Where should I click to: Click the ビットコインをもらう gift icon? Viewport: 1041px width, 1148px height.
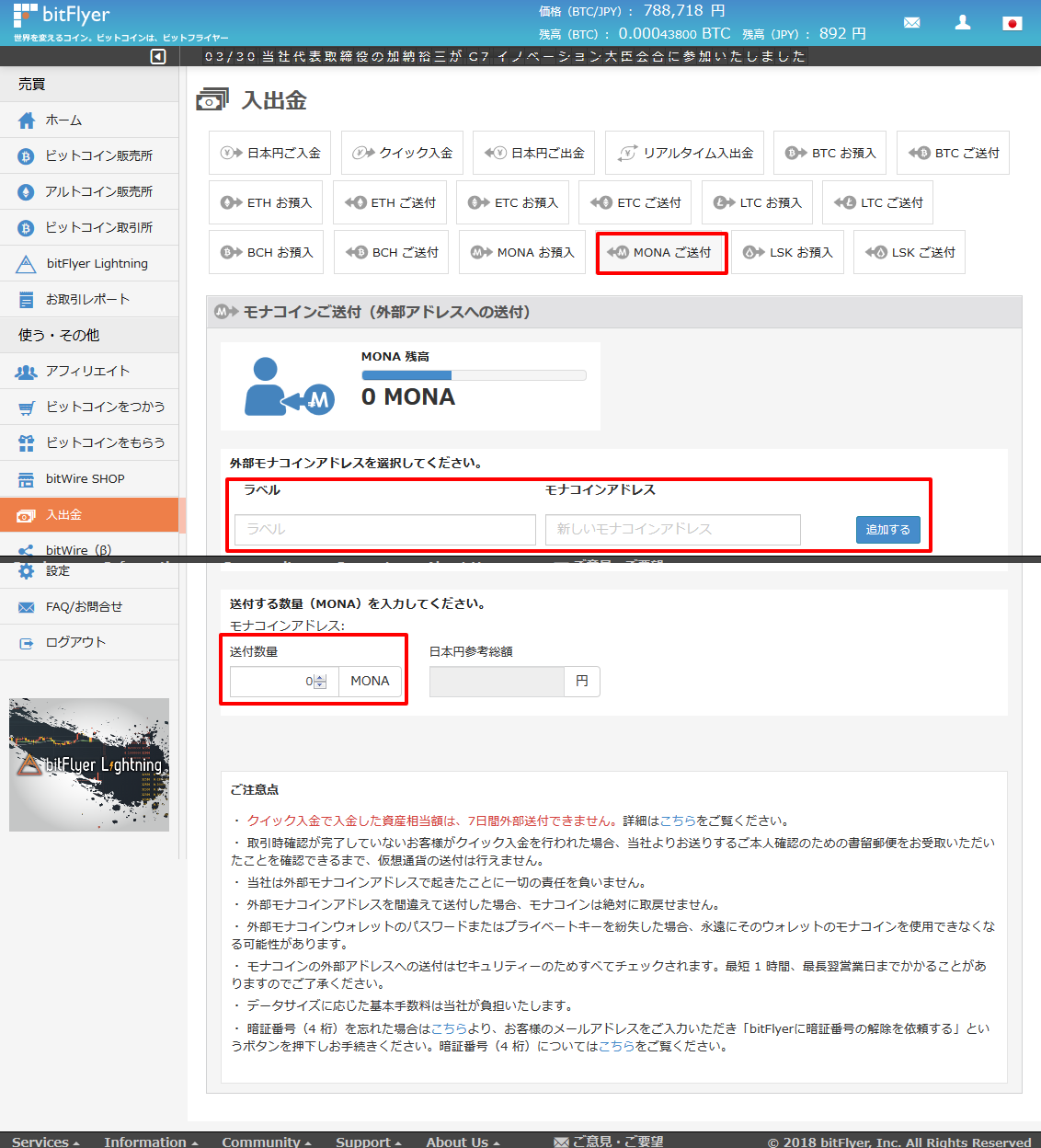coord(27,443)
